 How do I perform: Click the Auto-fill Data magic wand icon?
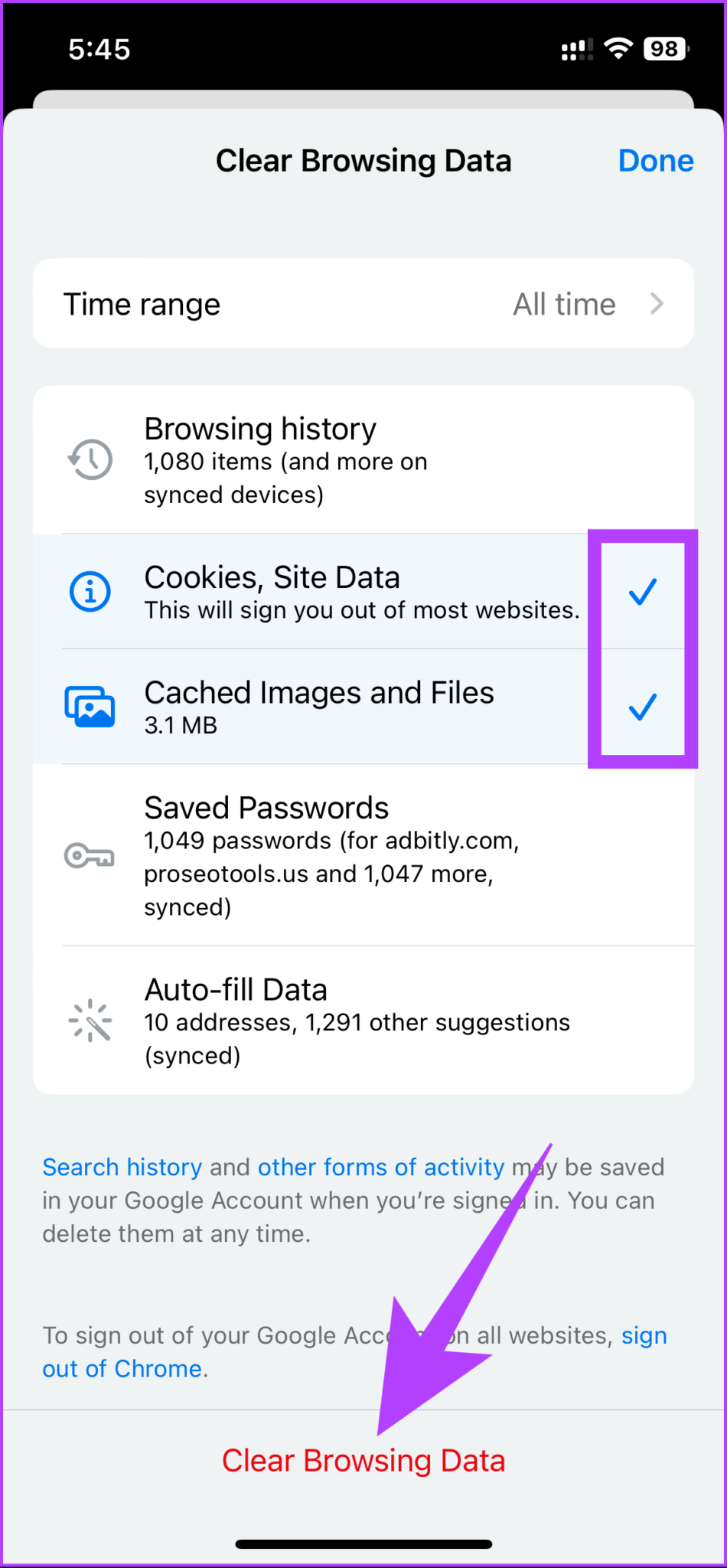90,1020
